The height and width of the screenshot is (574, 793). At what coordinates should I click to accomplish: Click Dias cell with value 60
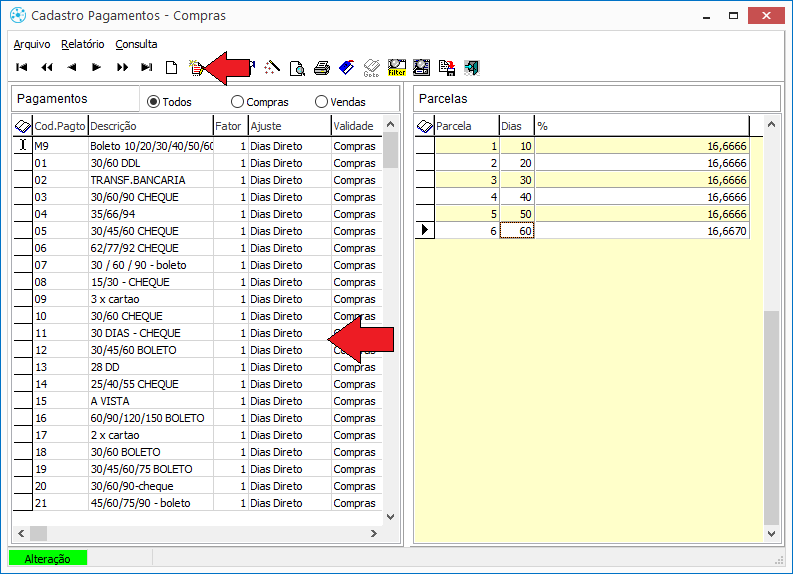pyautogui.click(x=517, y=231)
